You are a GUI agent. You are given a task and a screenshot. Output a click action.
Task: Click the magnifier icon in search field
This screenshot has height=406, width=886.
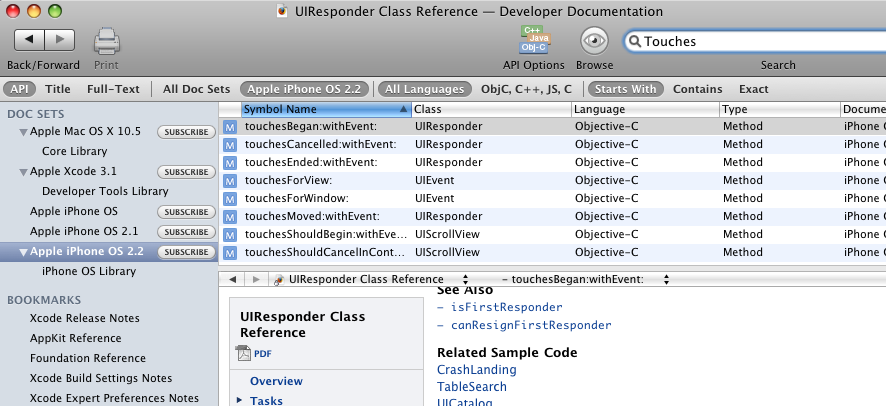tap(635, 41)
